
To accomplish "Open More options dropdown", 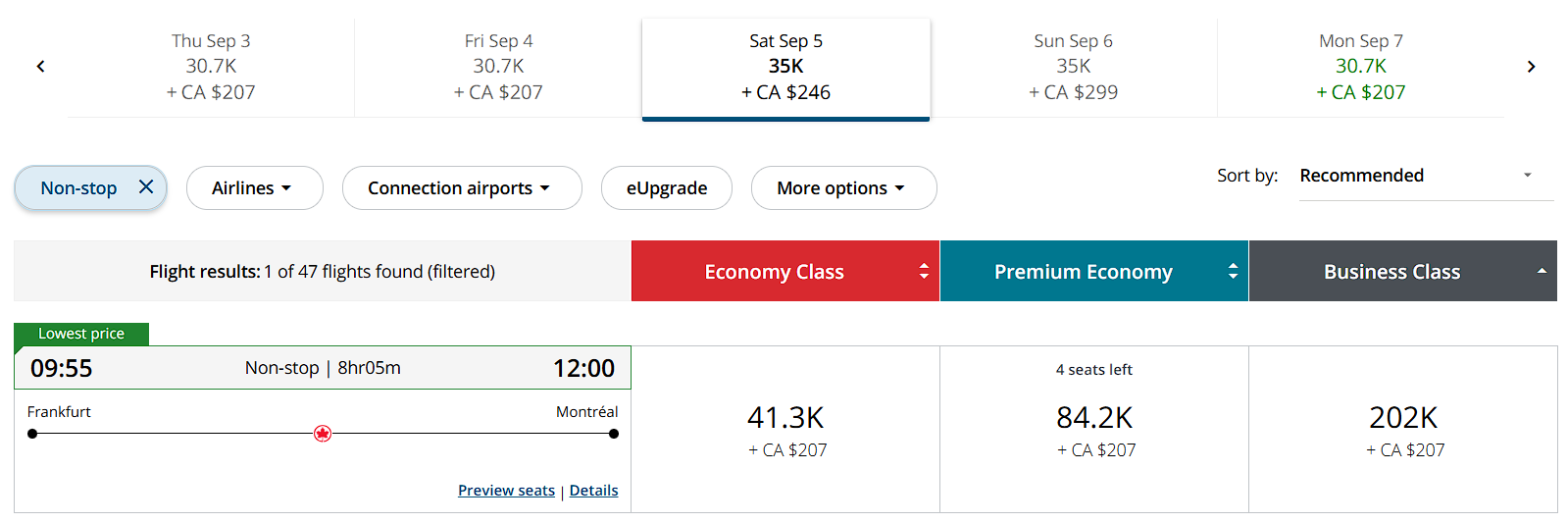I will (x=843, y=188).
